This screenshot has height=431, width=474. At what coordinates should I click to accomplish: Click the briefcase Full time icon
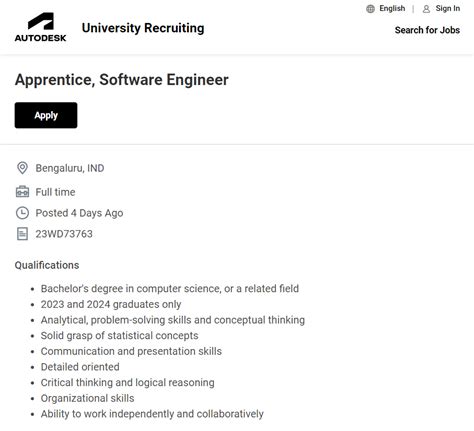(x=22, y=192)
